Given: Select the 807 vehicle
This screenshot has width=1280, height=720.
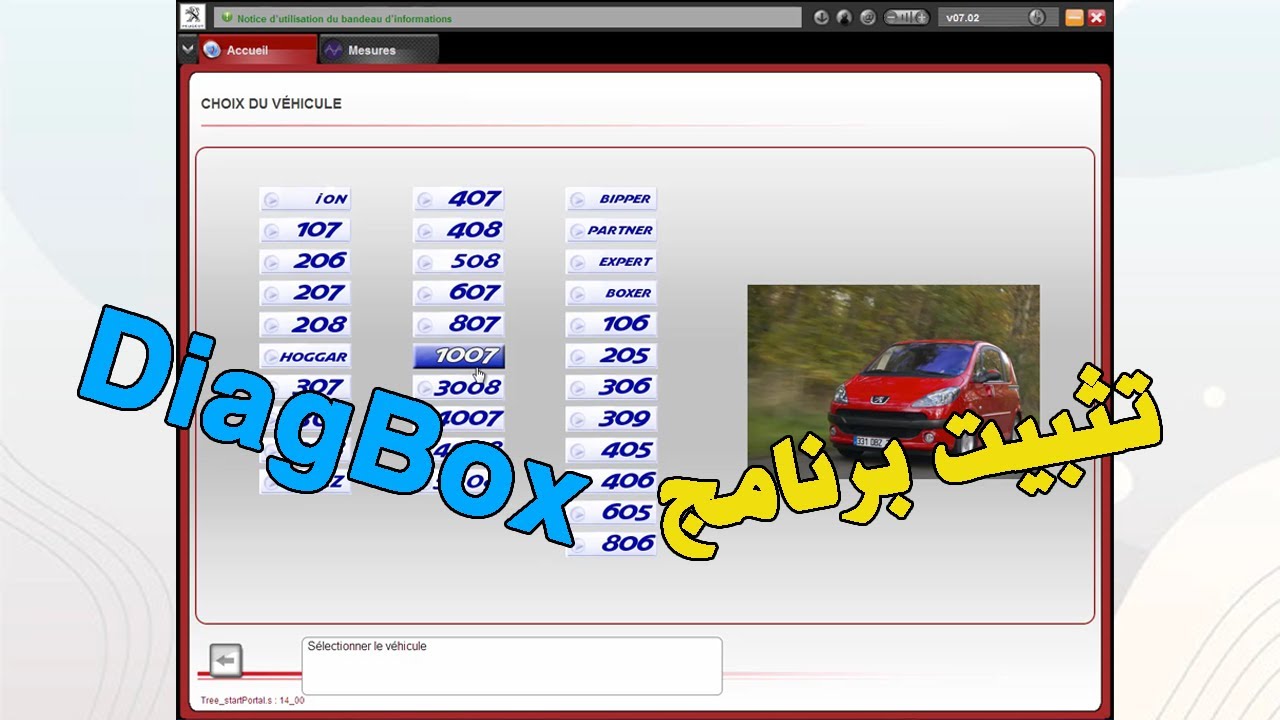Looking at the screenshot, I should pyautogui.click(x=459, y=325).
